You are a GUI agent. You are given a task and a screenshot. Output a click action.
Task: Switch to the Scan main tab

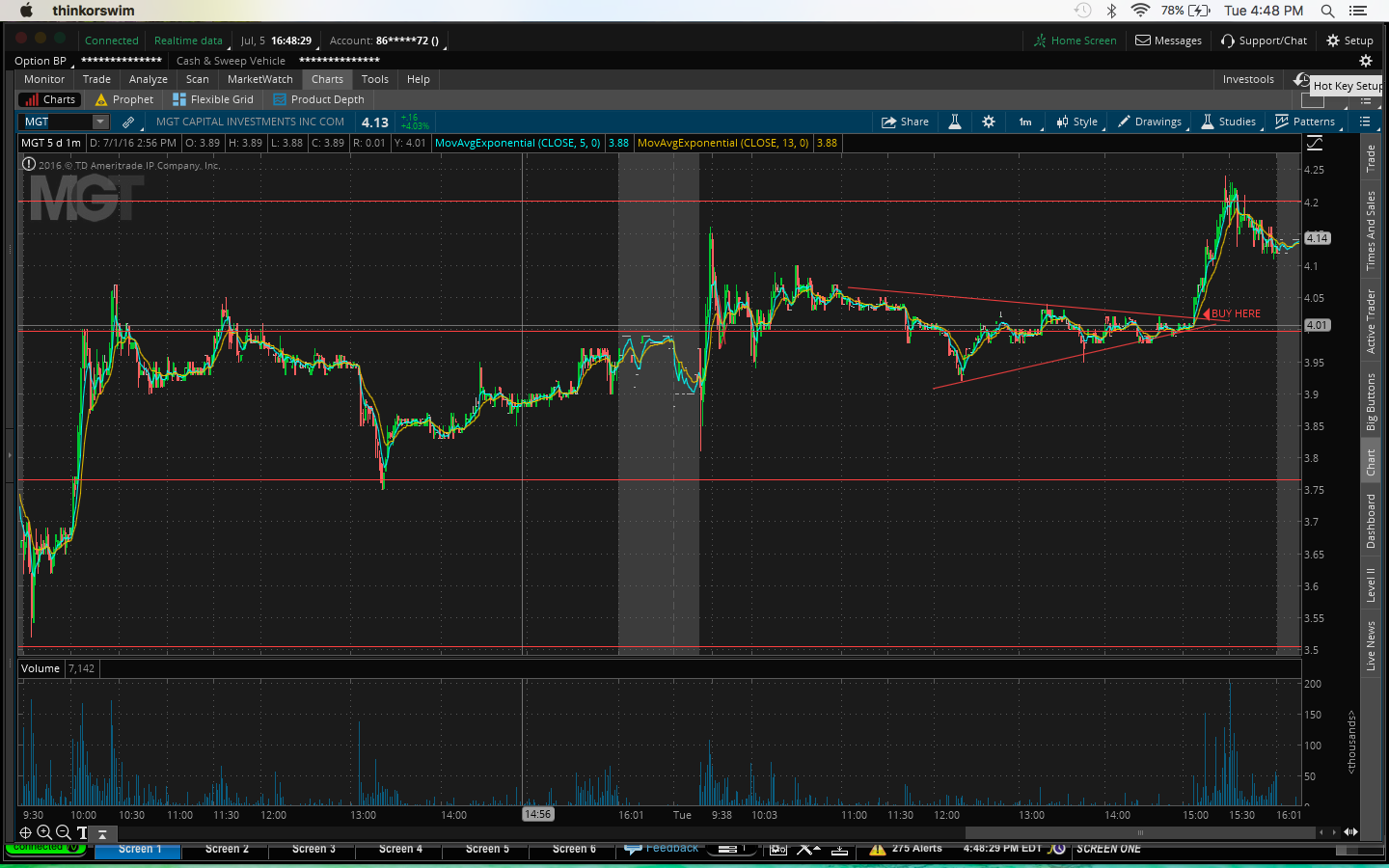pyautogui.click(x=198, y=79)
